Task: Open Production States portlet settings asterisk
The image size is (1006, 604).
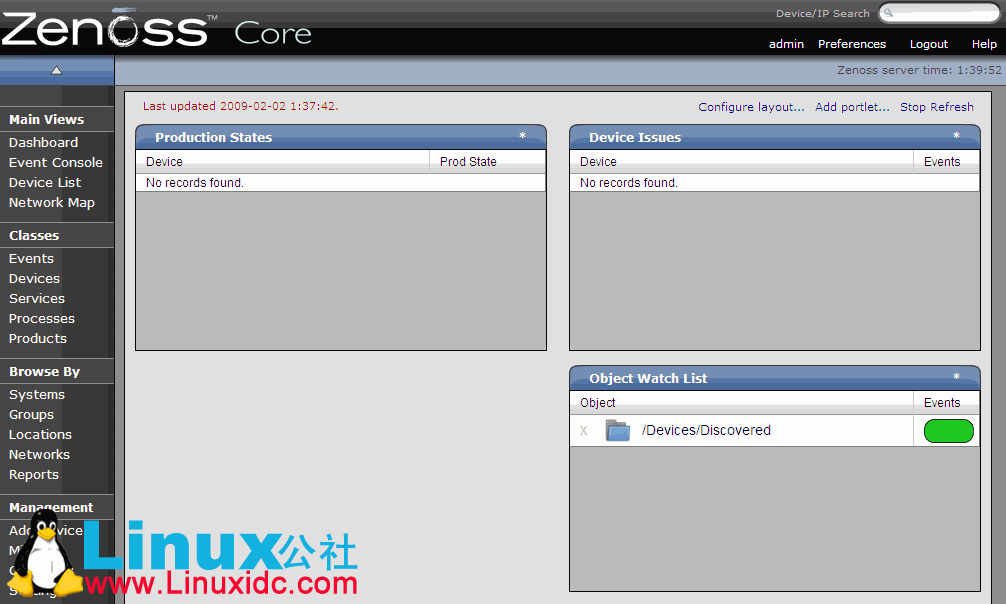Action: [522, 137]
